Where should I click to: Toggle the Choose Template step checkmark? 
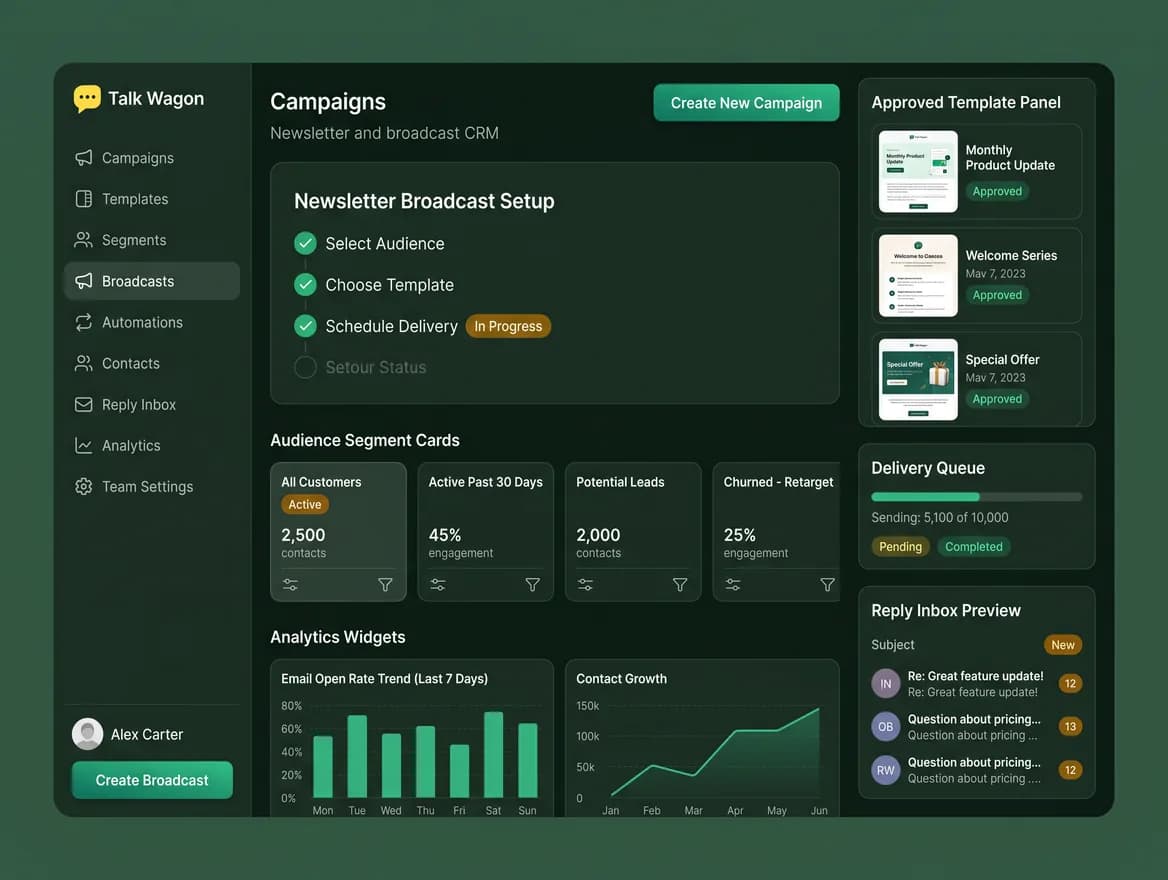305,285
